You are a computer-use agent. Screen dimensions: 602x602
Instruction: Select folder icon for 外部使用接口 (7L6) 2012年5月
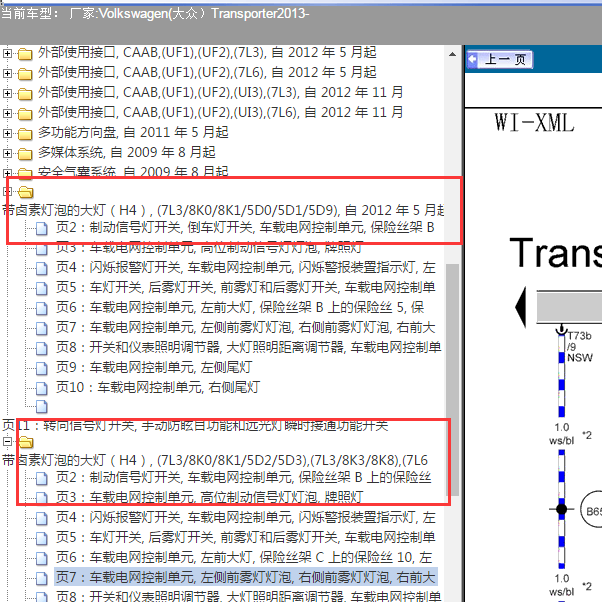point(25,74)
